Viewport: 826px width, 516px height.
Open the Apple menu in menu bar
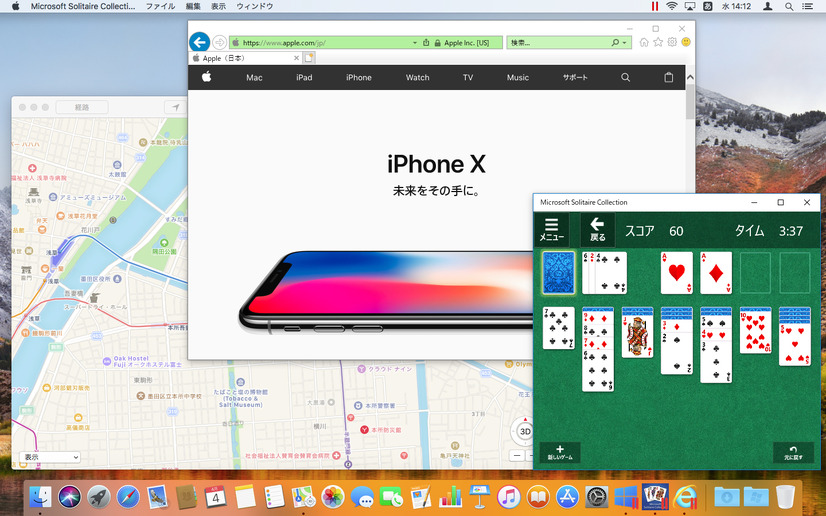(x=15, y=6)
